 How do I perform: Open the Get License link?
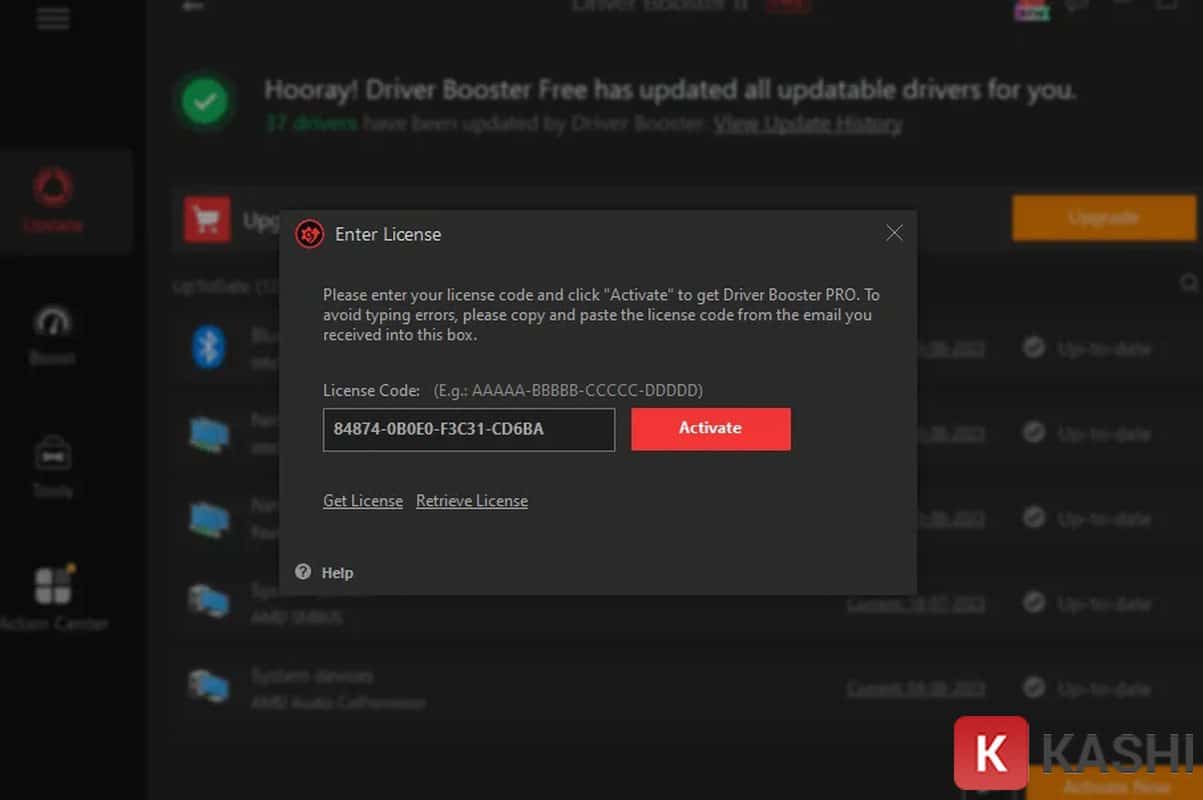(362, 500)
